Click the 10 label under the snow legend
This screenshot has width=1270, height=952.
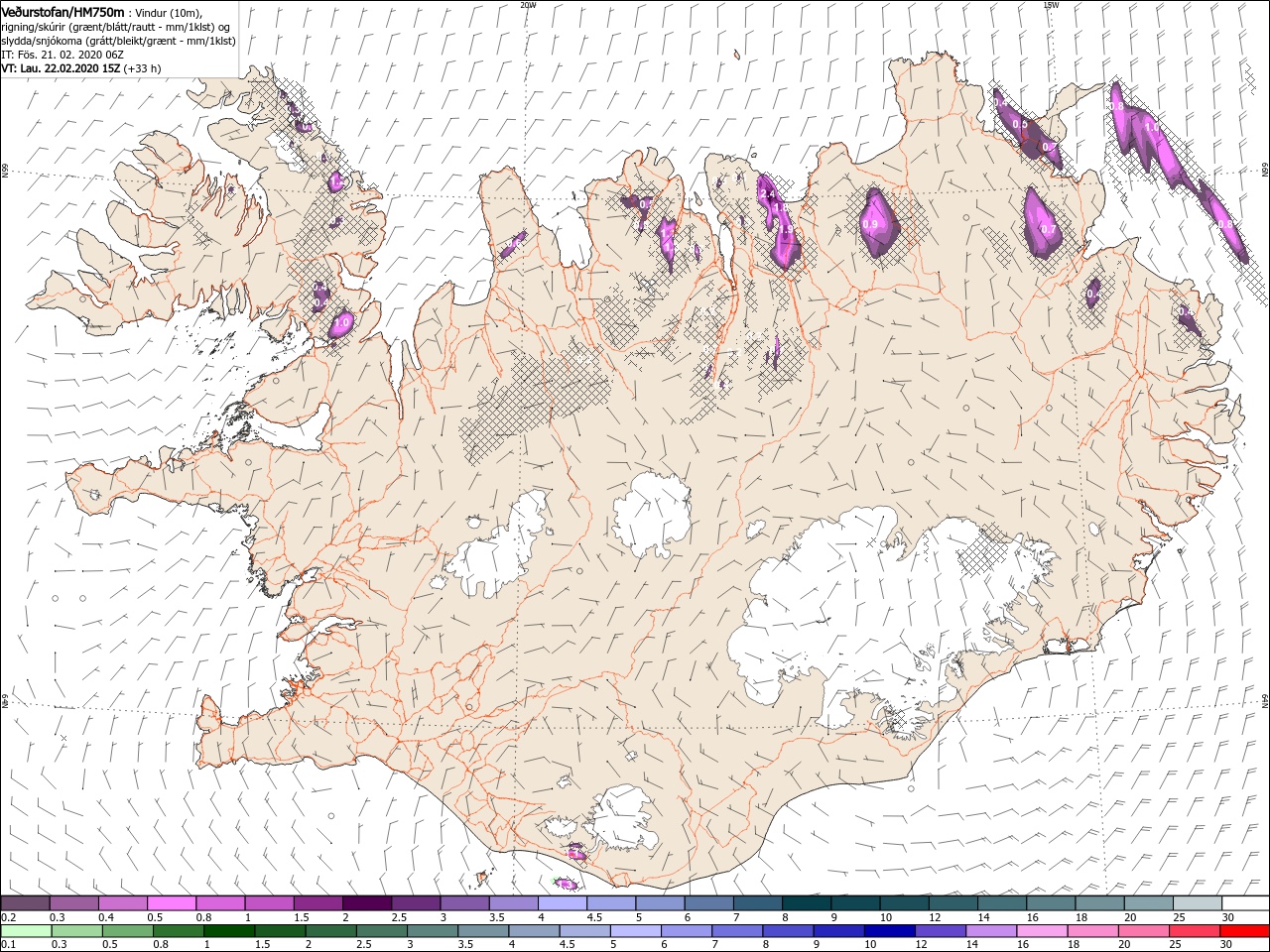coord(885,917)
